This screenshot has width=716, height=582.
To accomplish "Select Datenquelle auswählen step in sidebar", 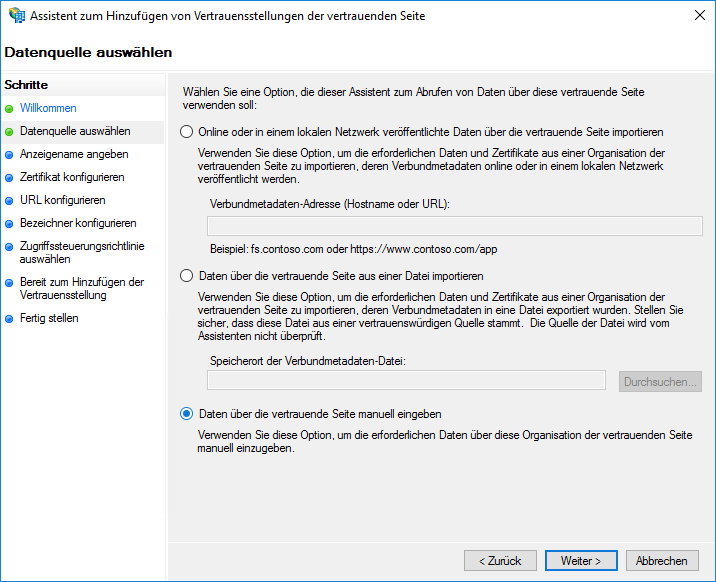I will 75,131.
